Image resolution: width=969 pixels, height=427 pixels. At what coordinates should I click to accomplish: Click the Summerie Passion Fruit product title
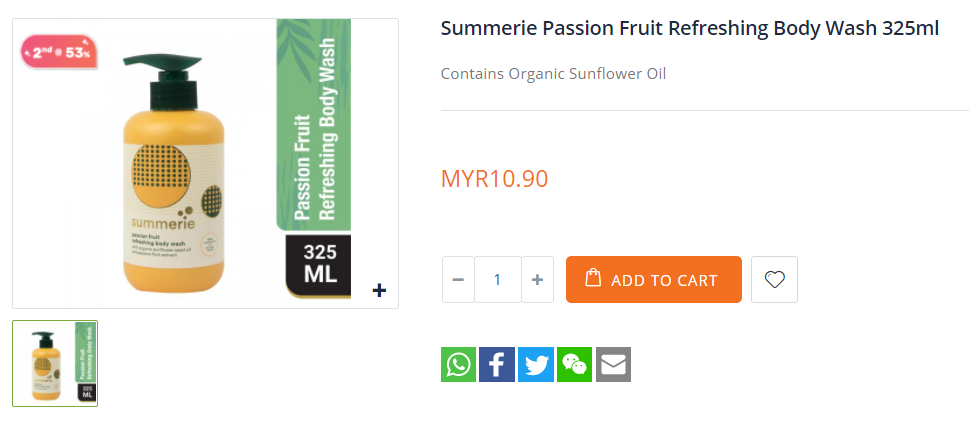click(690, 28)
